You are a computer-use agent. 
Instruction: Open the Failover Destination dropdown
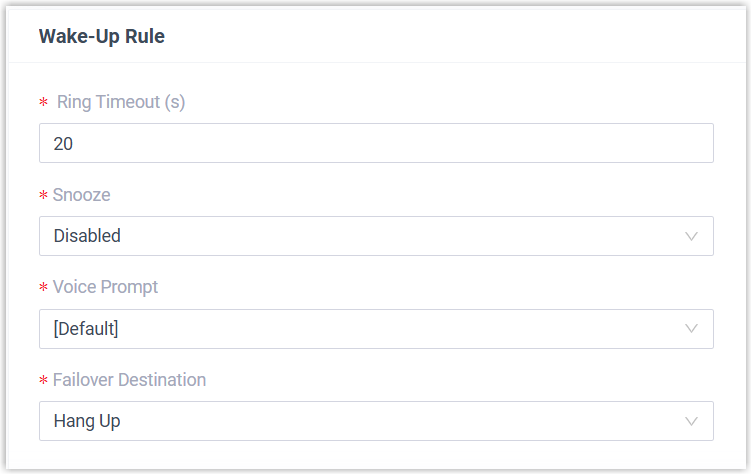(x=376, y=421)
